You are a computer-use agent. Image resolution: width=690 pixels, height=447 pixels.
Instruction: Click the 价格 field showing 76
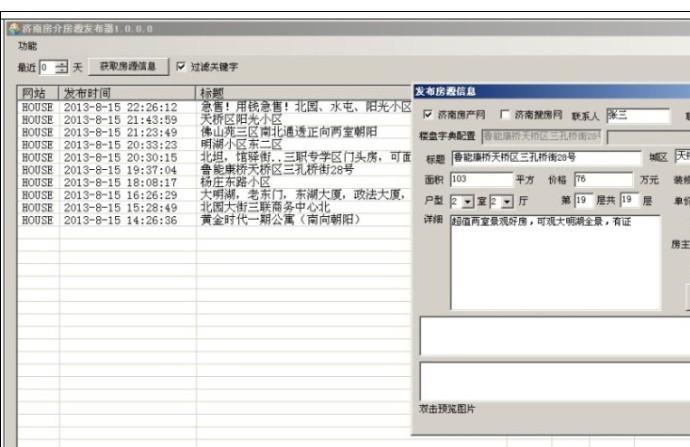pyautogui.click(x=604, y=179)
